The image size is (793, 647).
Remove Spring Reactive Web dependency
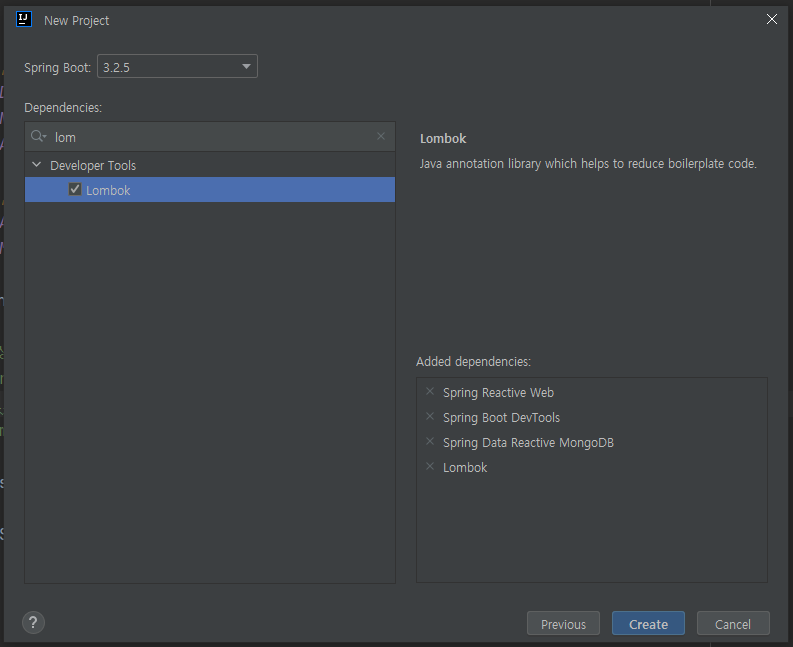tap(430, 392)
